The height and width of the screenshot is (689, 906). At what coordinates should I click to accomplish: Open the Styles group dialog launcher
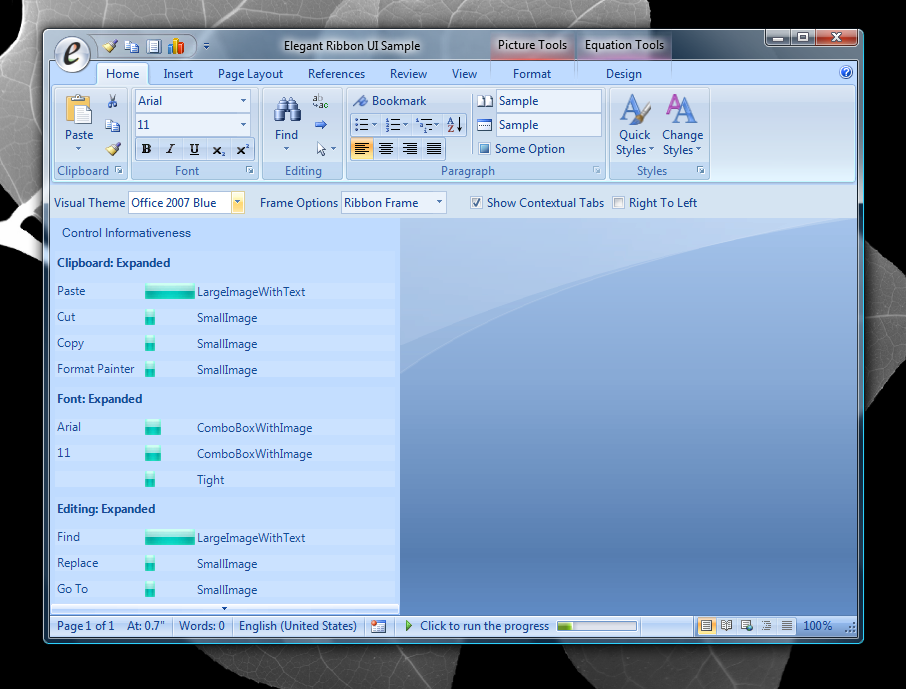pos(700,170)
